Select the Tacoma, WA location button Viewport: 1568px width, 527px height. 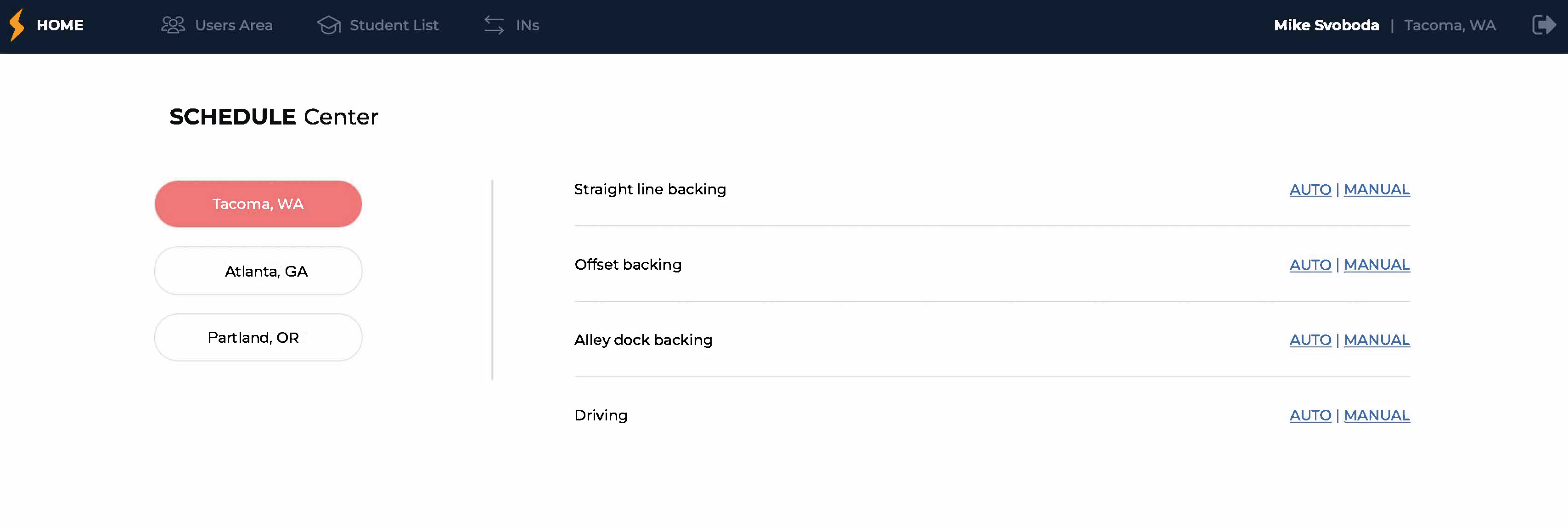tap(258, 204)
